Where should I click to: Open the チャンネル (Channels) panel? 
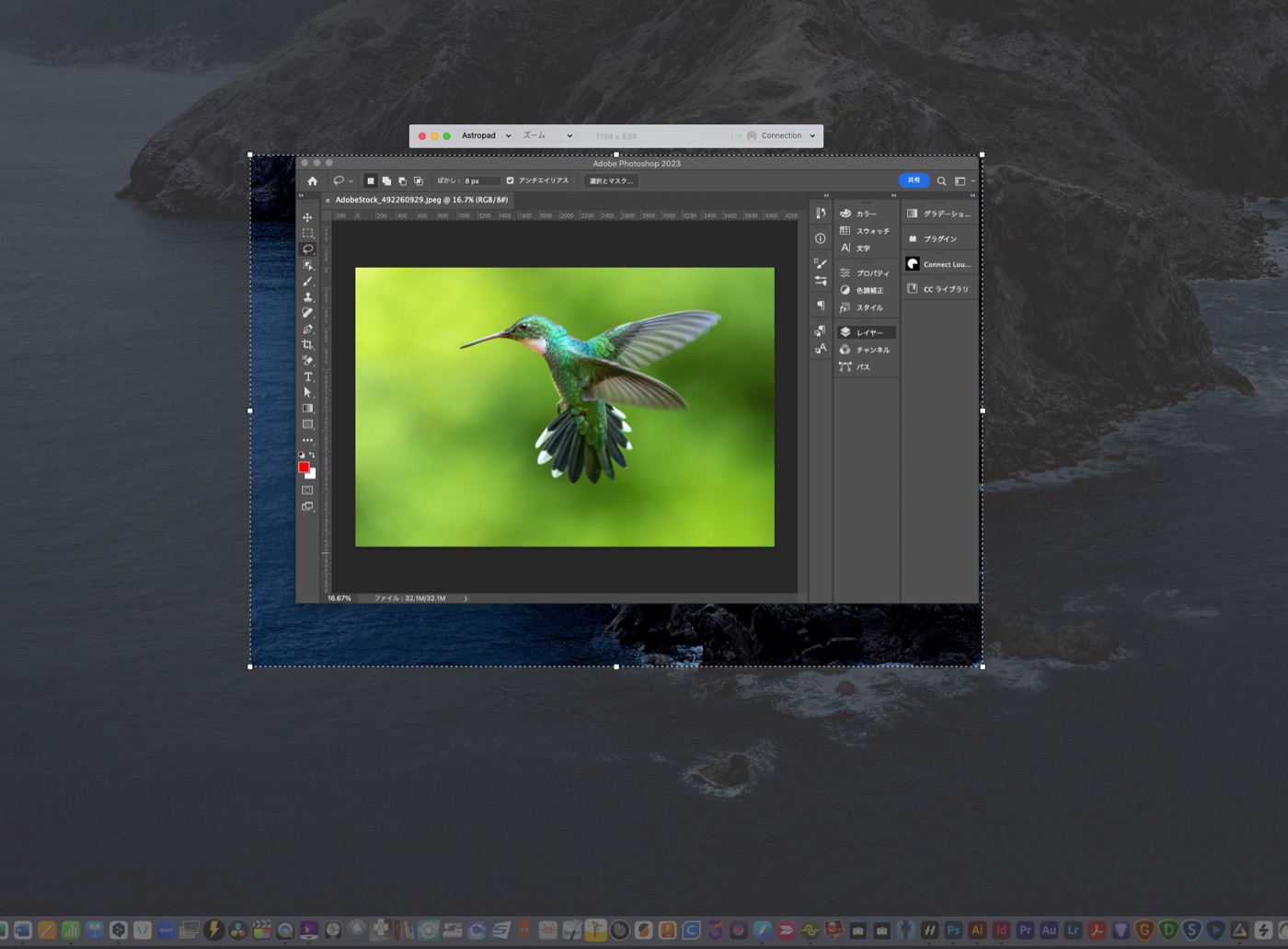click(x=866, y=350)
